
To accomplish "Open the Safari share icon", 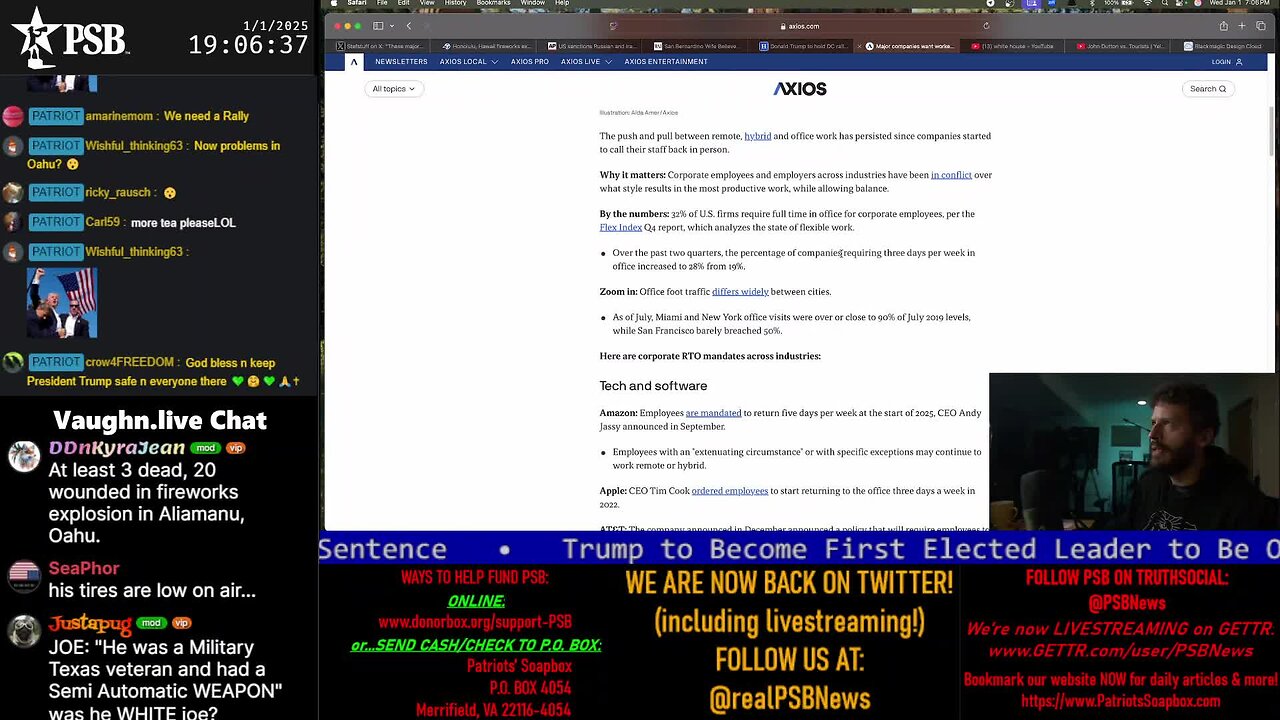I will pos(1223,26).
